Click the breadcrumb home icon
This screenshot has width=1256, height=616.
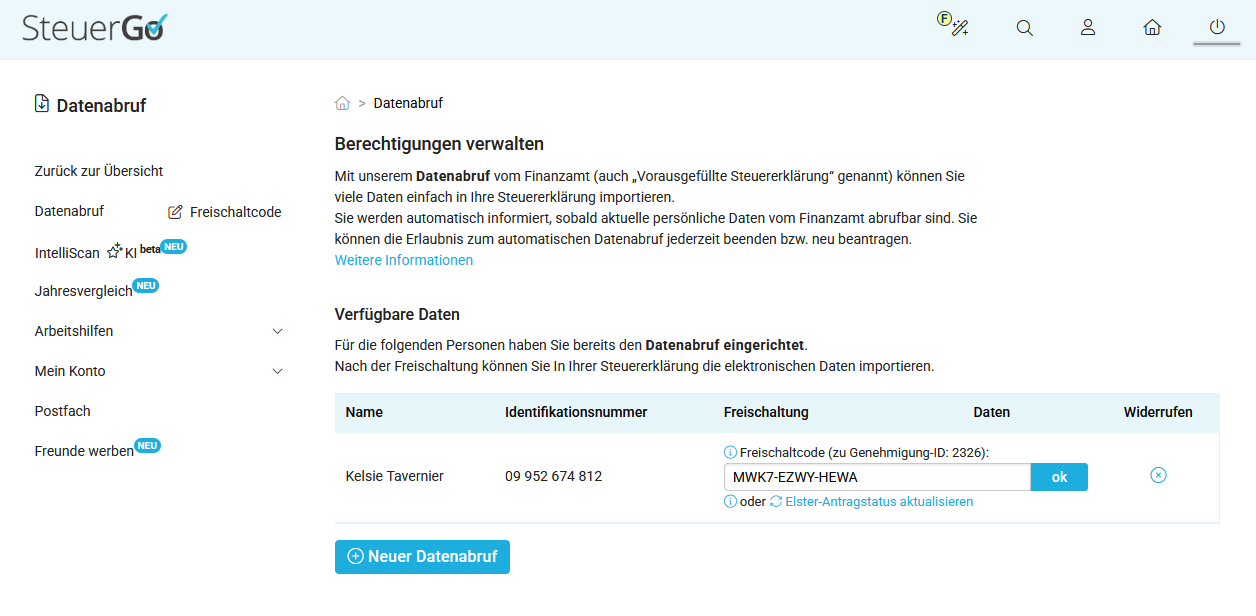pyautogui.click(x=342, y=103)
